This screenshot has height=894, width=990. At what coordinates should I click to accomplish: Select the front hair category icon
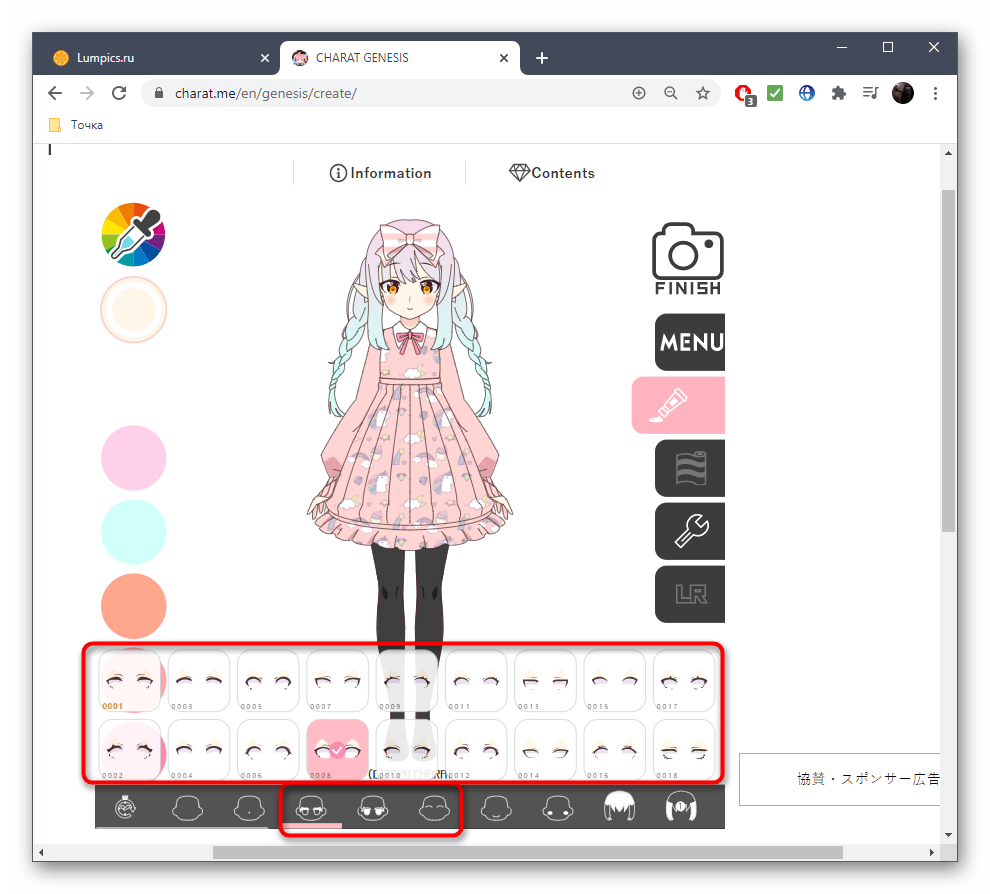620,807
